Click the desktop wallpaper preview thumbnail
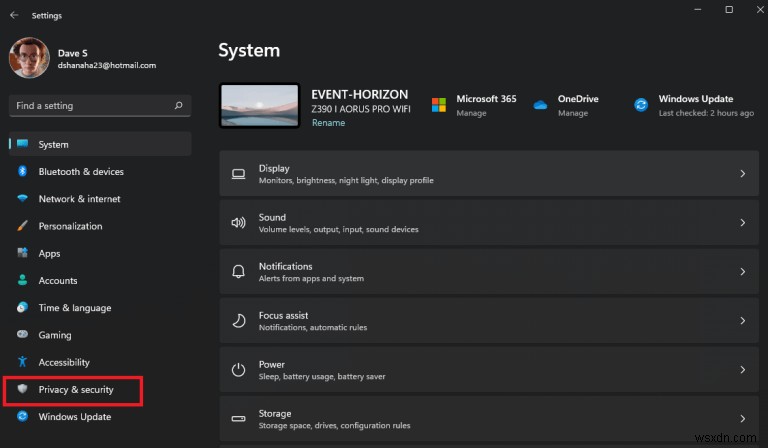Image resolution: width=768 pixels, height=448 pixels. [259, 106]
